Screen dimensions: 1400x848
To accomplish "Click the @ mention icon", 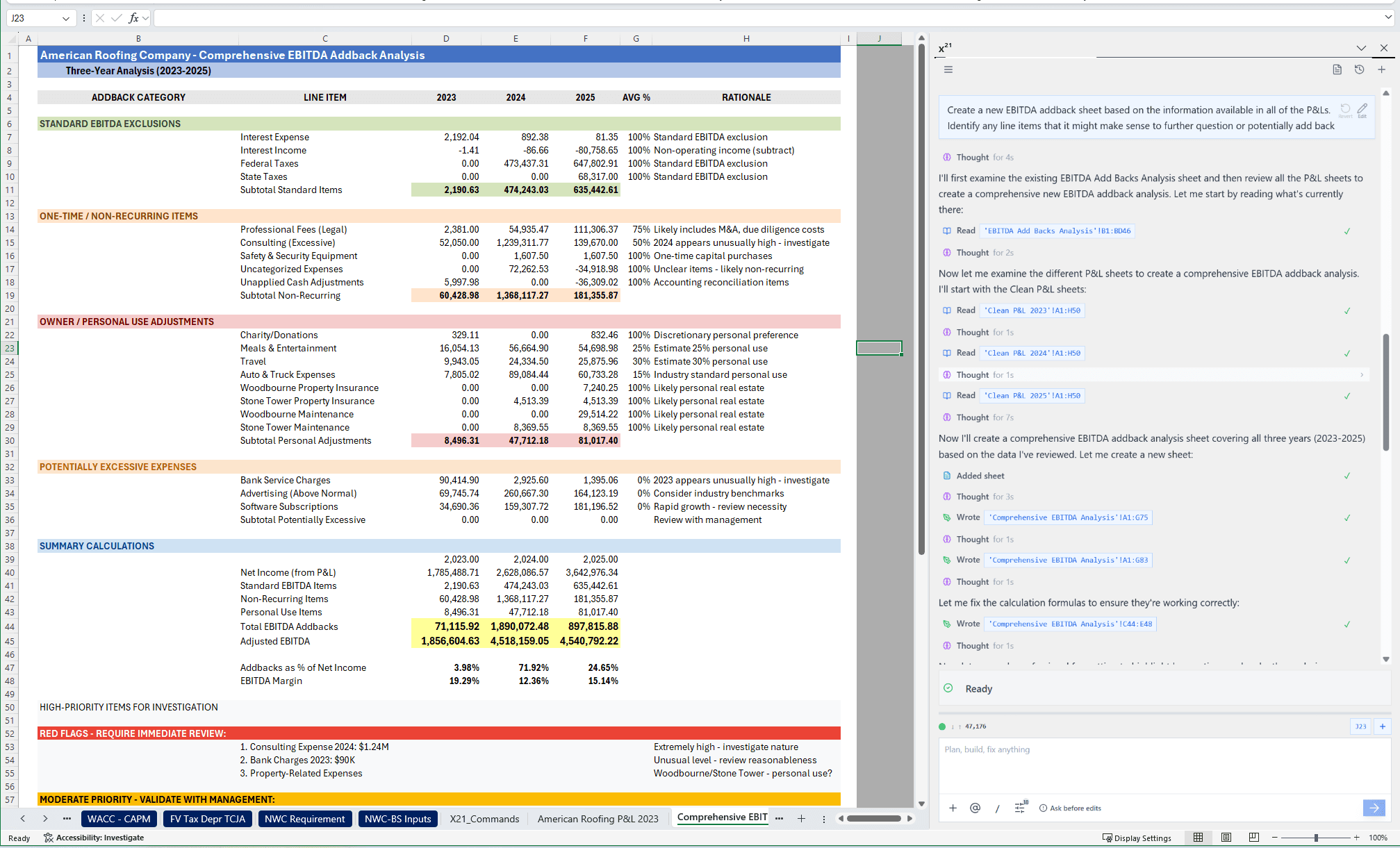I will (975, 808).
